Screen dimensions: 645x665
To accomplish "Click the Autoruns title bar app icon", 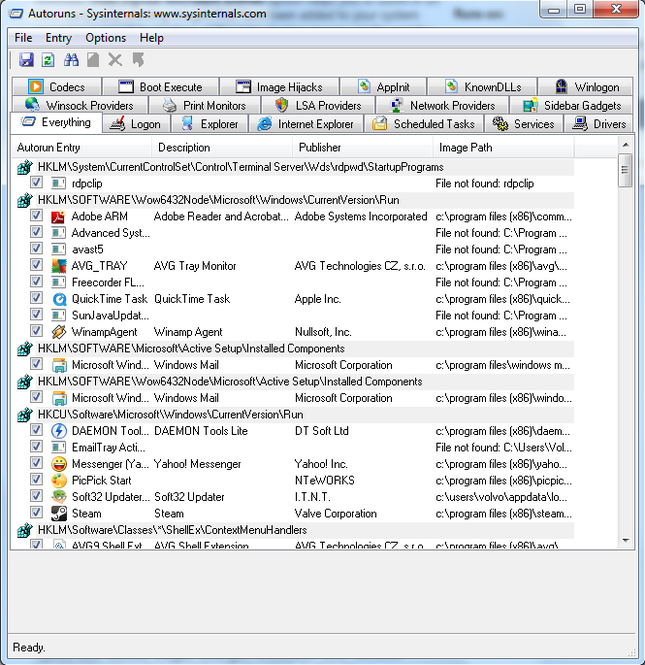I will (17, 14).
